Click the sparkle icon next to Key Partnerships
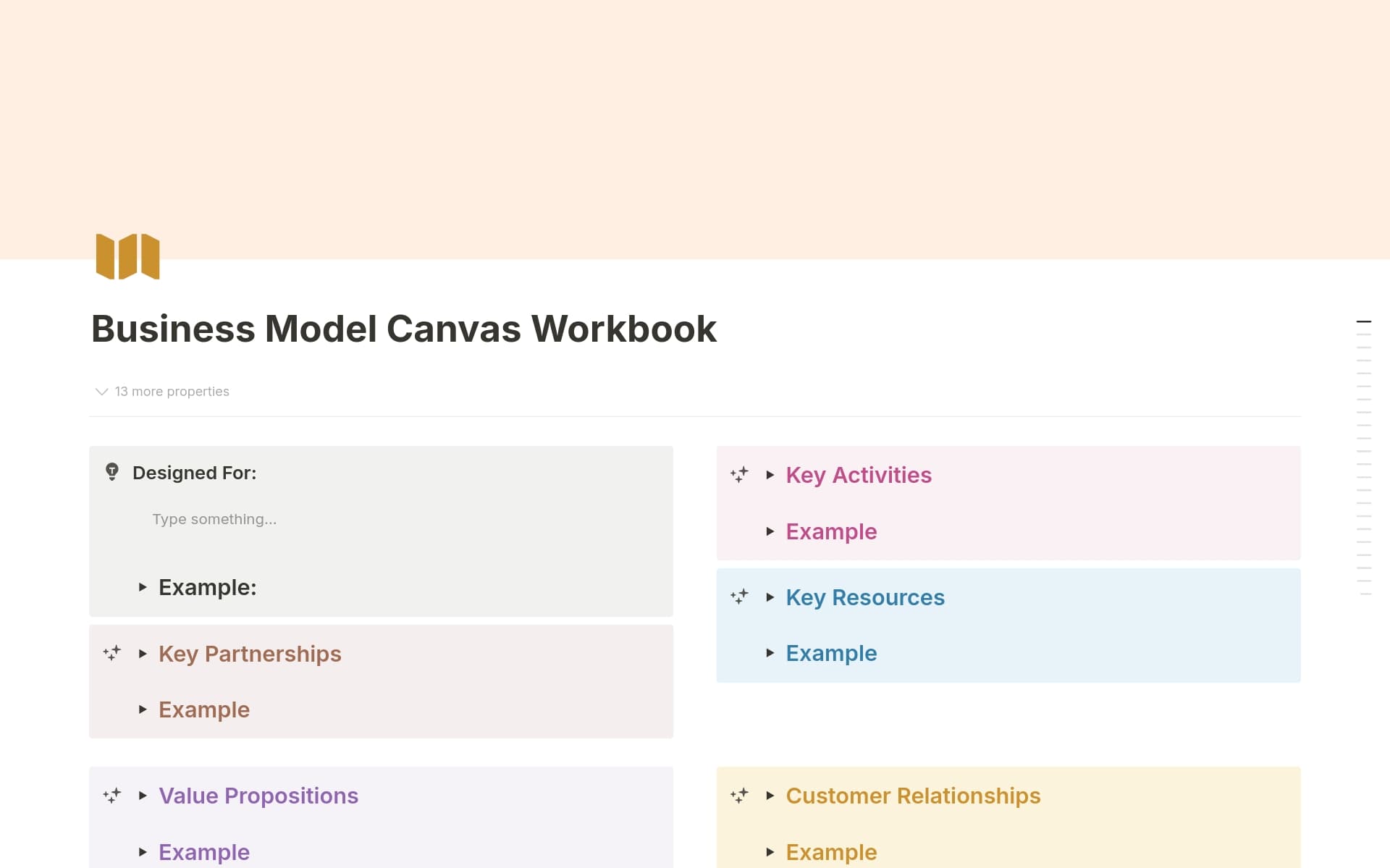This screenshot has width=1390, height=868. [x=112, y=654]
